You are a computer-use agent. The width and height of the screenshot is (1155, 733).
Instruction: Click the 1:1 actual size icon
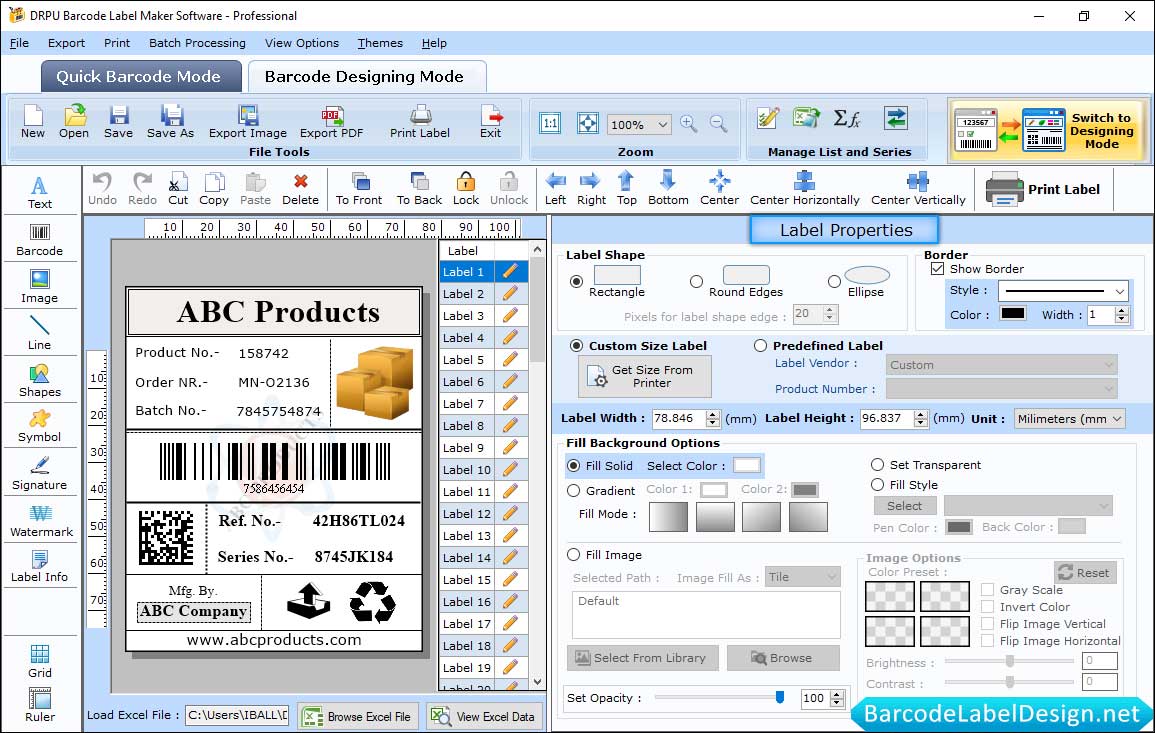pyautogui.click(x=550, y=124)
